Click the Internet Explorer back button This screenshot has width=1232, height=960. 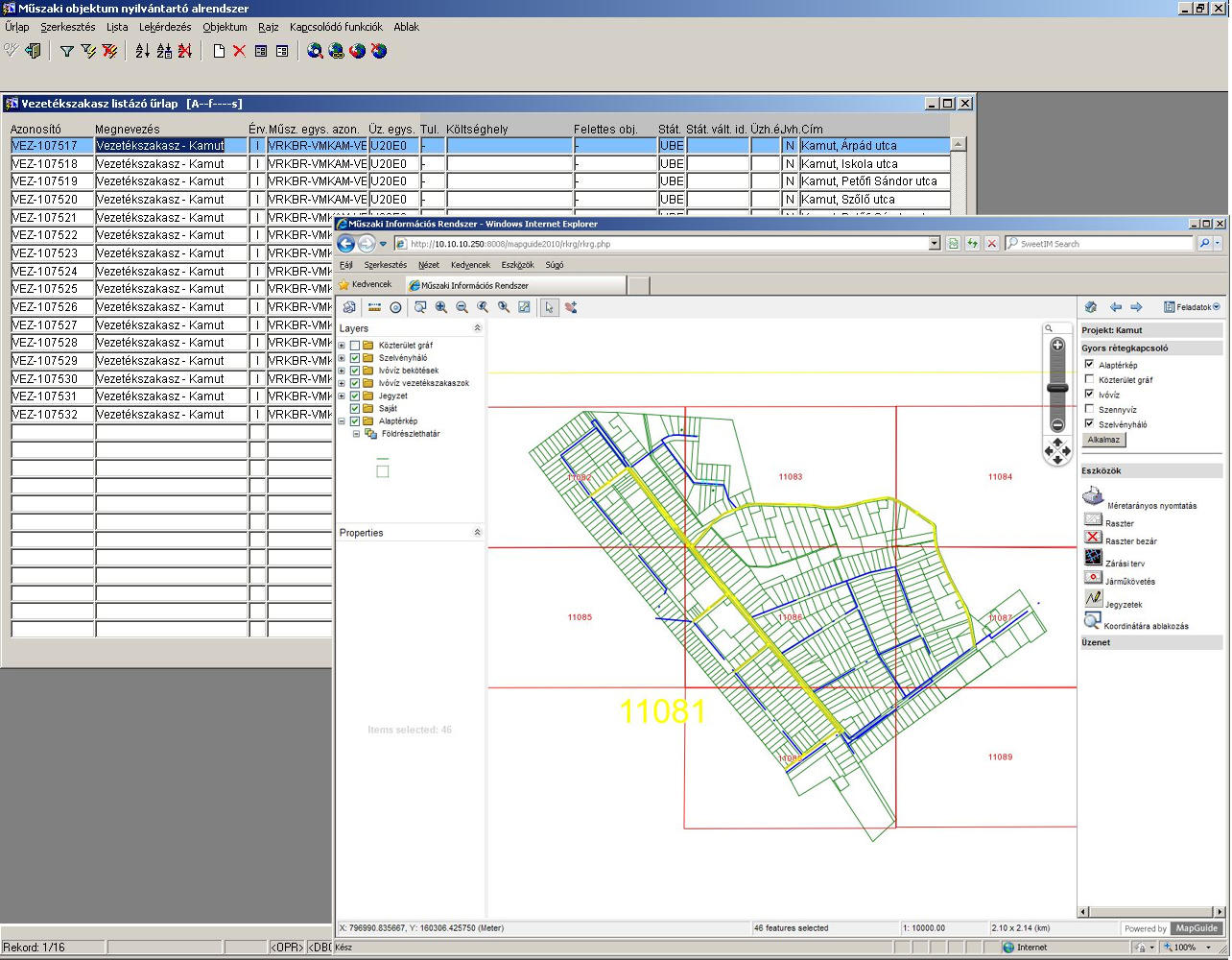(x=346, y=244)
